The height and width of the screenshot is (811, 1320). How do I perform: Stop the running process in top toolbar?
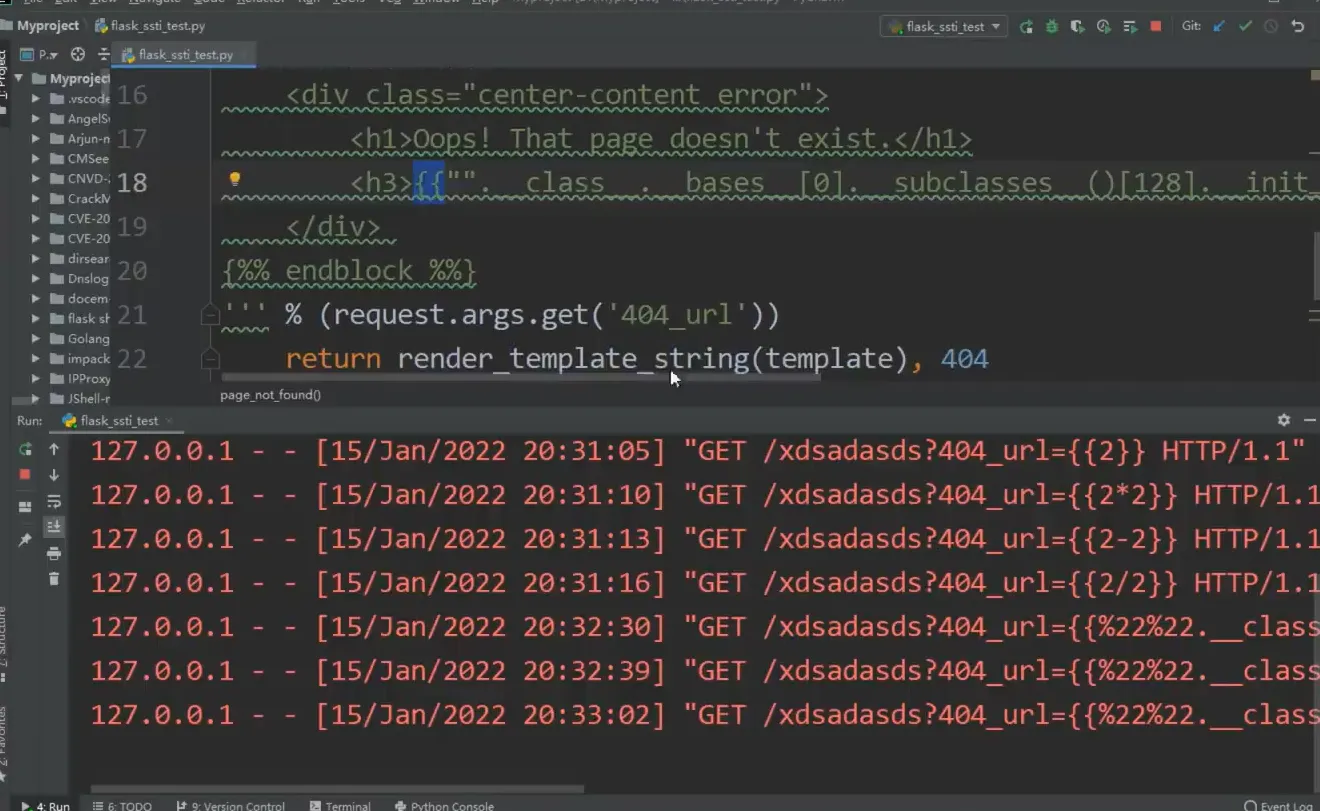pos(1156,27)
